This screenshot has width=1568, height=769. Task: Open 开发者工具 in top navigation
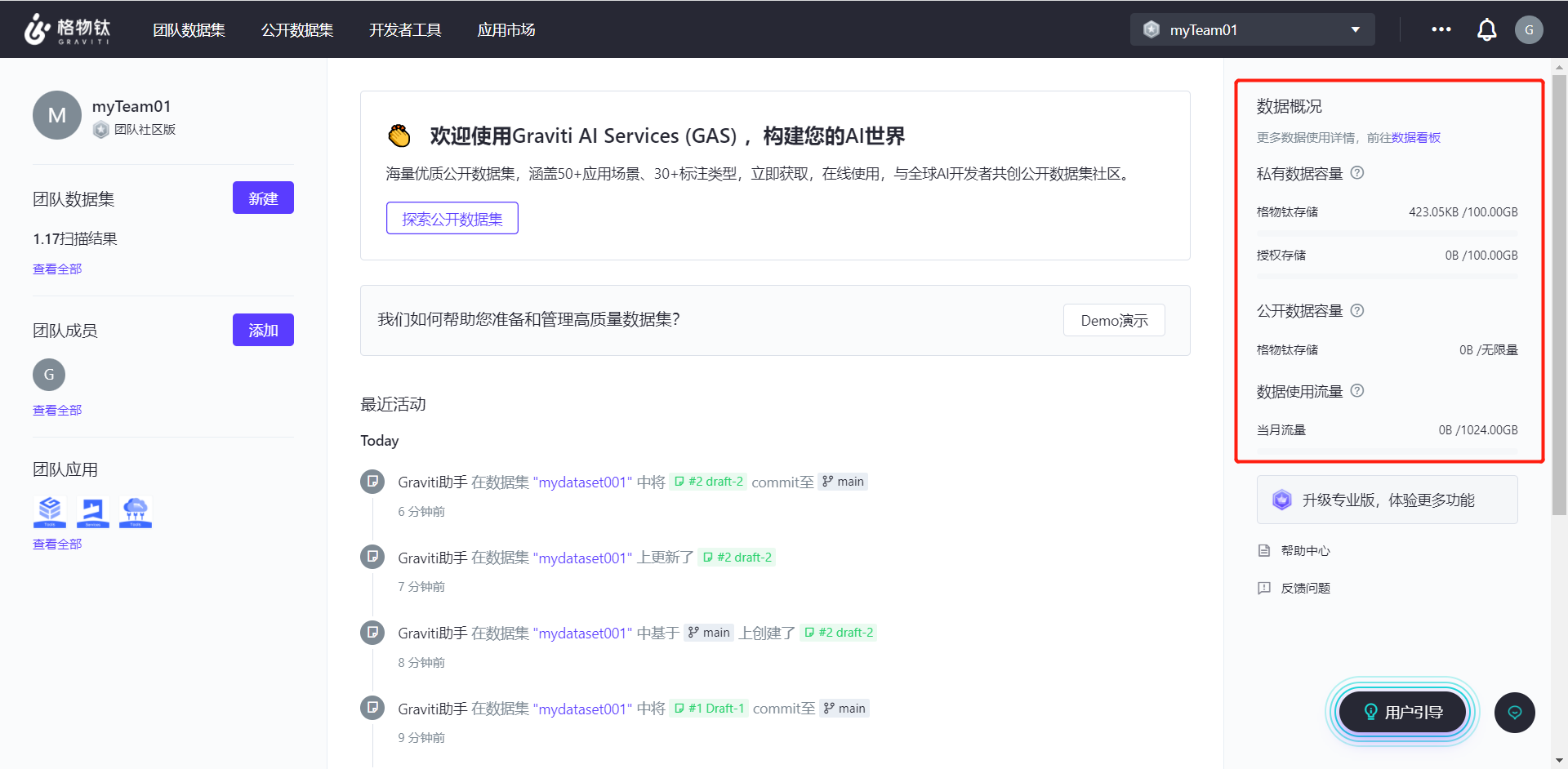point(405,30)
